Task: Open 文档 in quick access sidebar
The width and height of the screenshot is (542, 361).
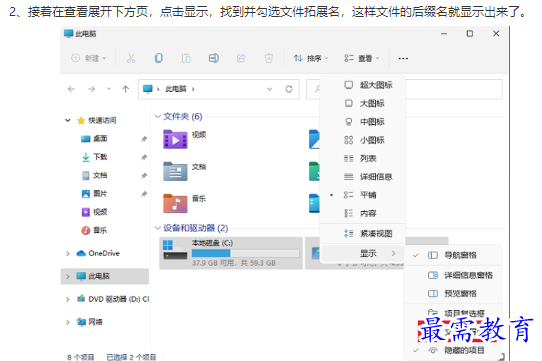Action: tap(100, 175)
